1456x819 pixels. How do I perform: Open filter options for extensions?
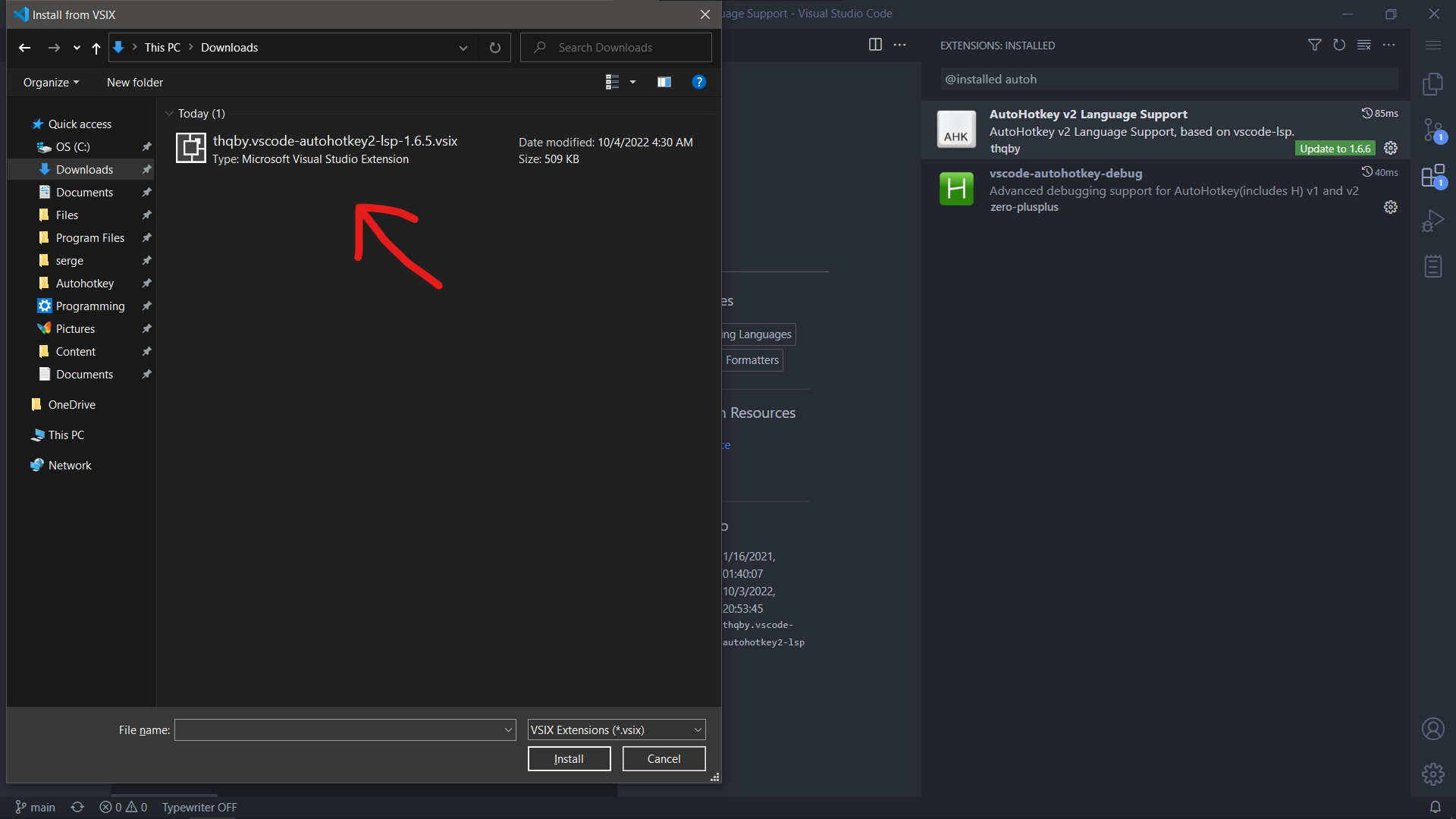[x=1314, y=45]
